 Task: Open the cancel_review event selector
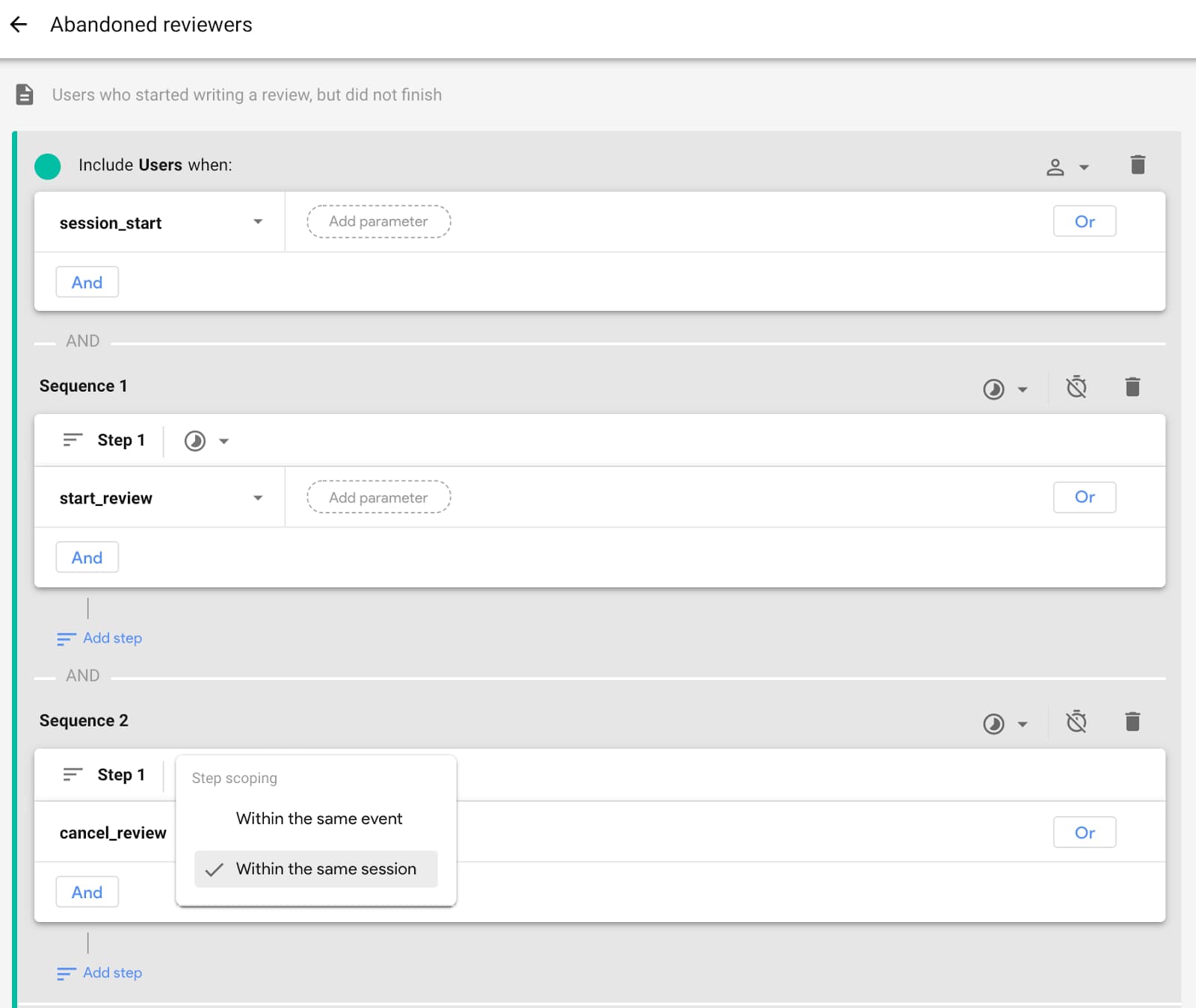[x=113, y=833]
